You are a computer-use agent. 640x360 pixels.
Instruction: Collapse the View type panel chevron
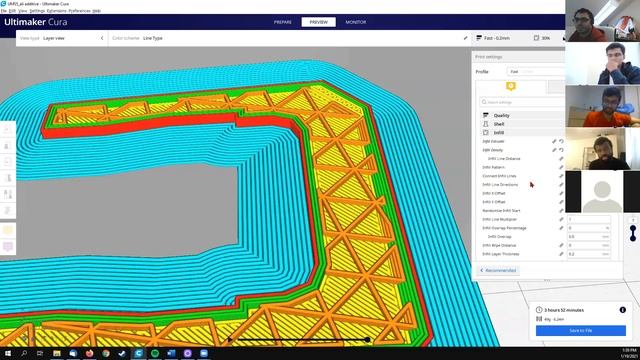[102, 38]
